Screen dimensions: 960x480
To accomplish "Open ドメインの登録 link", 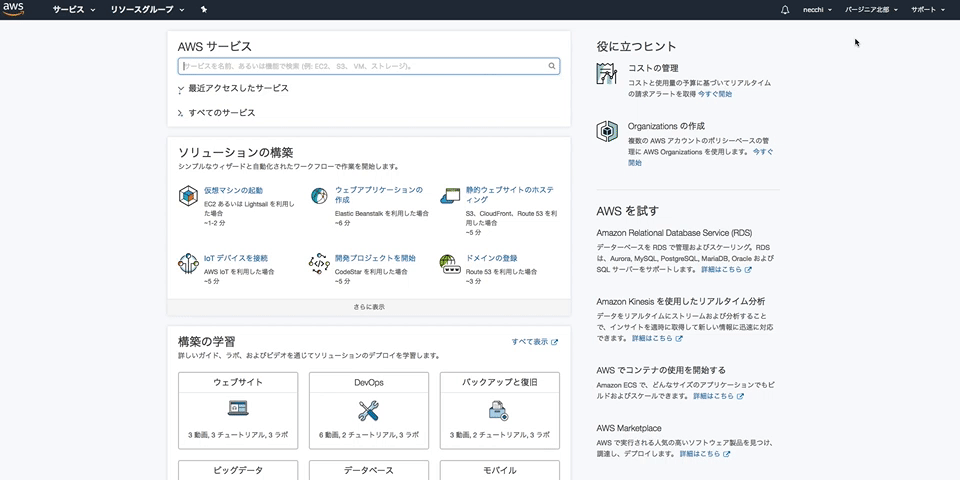I will tap(491, 258).
